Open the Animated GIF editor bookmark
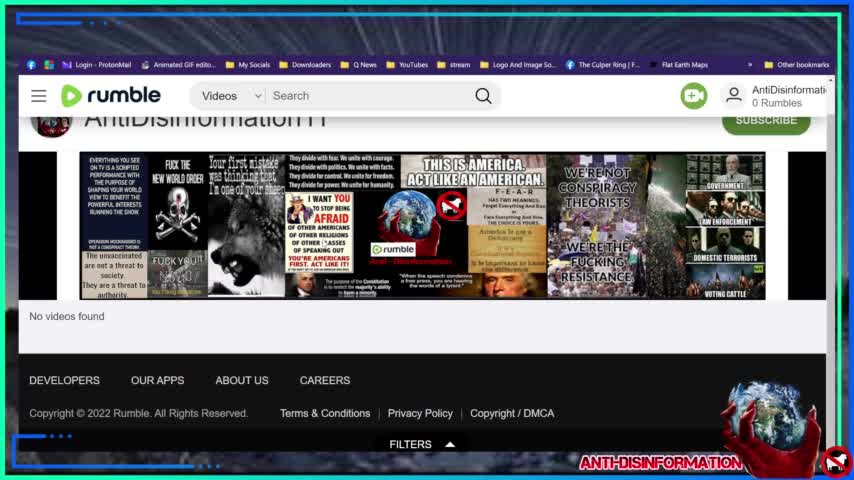Viewport: 854px width, 480px height. click(x=179, y=65)
